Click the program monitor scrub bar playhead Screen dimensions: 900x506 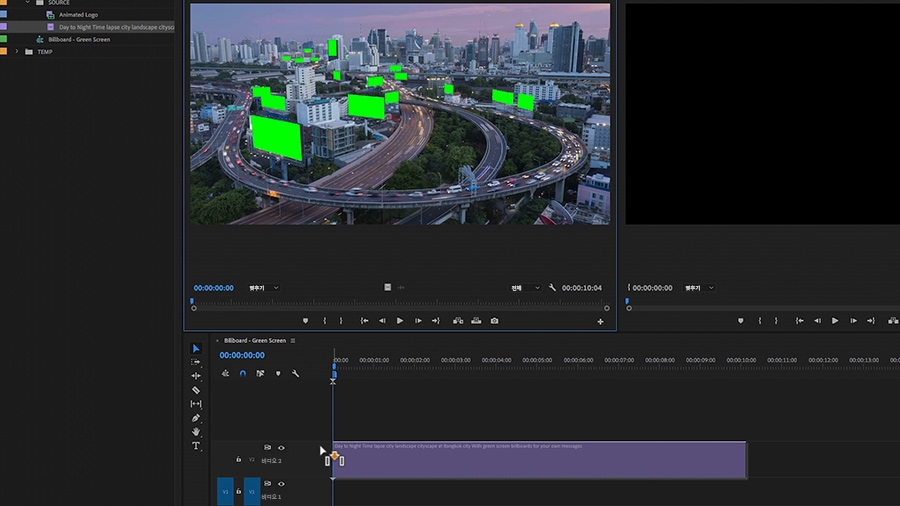[192, 301]
